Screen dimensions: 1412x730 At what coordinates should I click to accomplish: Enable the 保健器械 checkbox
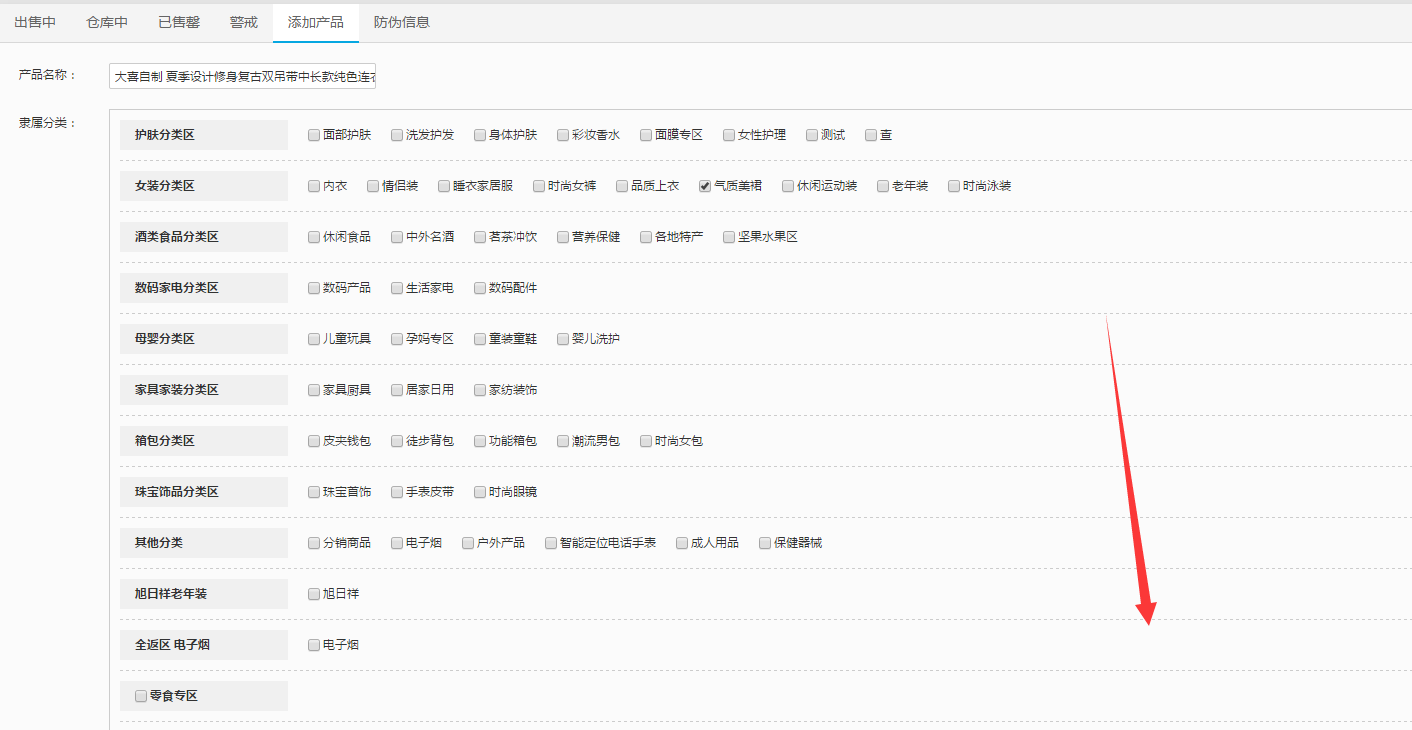coord(765,543)
